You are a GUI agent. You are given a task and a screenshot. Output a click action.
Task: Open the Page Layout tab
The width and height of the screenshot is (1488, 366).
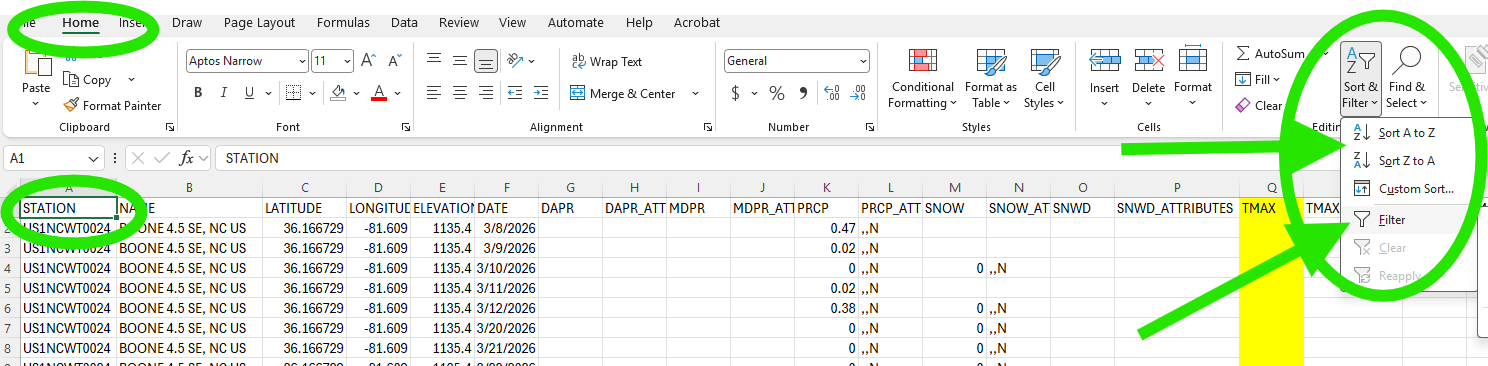pos(260,22)
